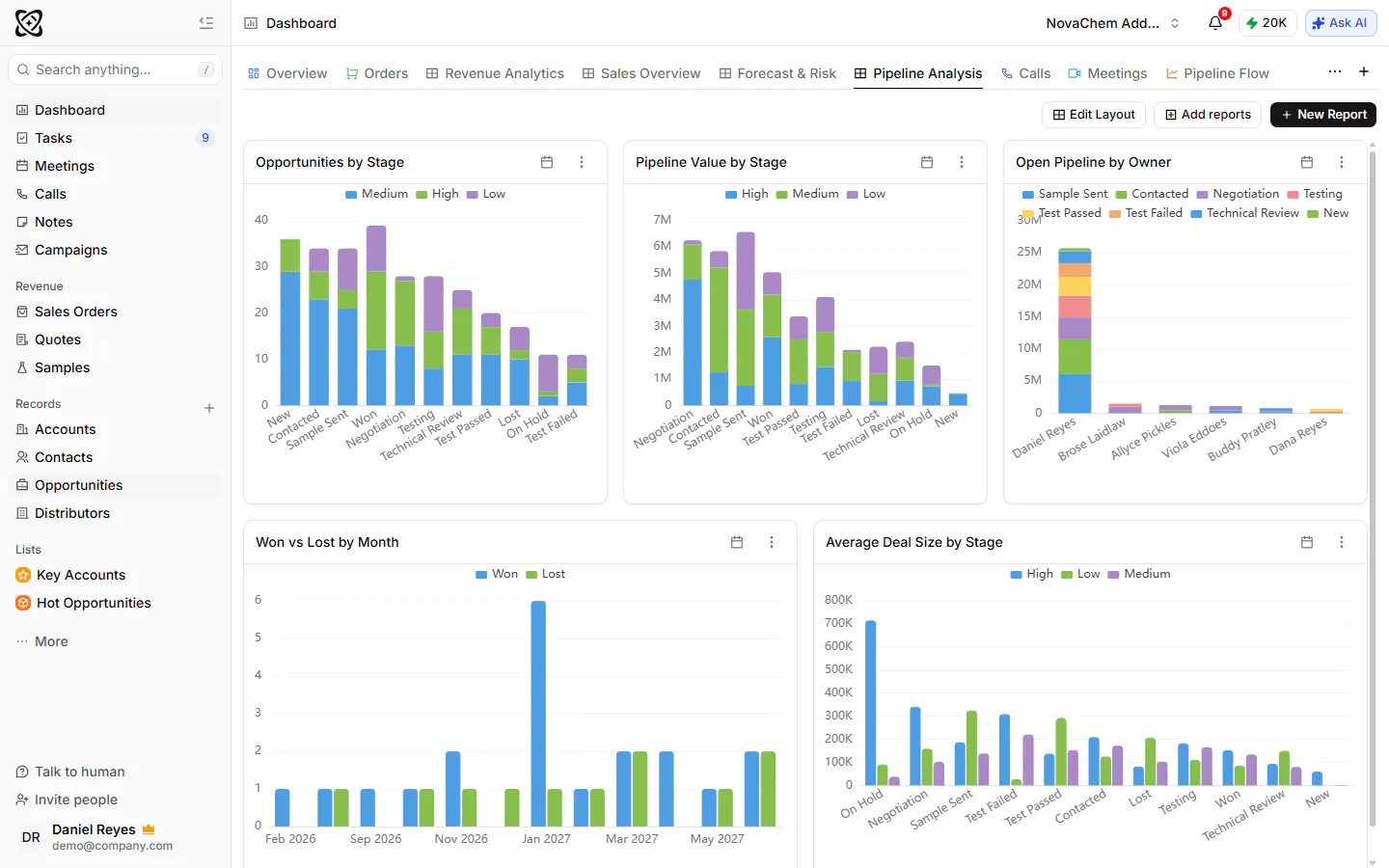This screenshot has width=1389, height=868.
Task: Toggle the Low legend in Pipeline Value by Stage
Action: [866, 194]
